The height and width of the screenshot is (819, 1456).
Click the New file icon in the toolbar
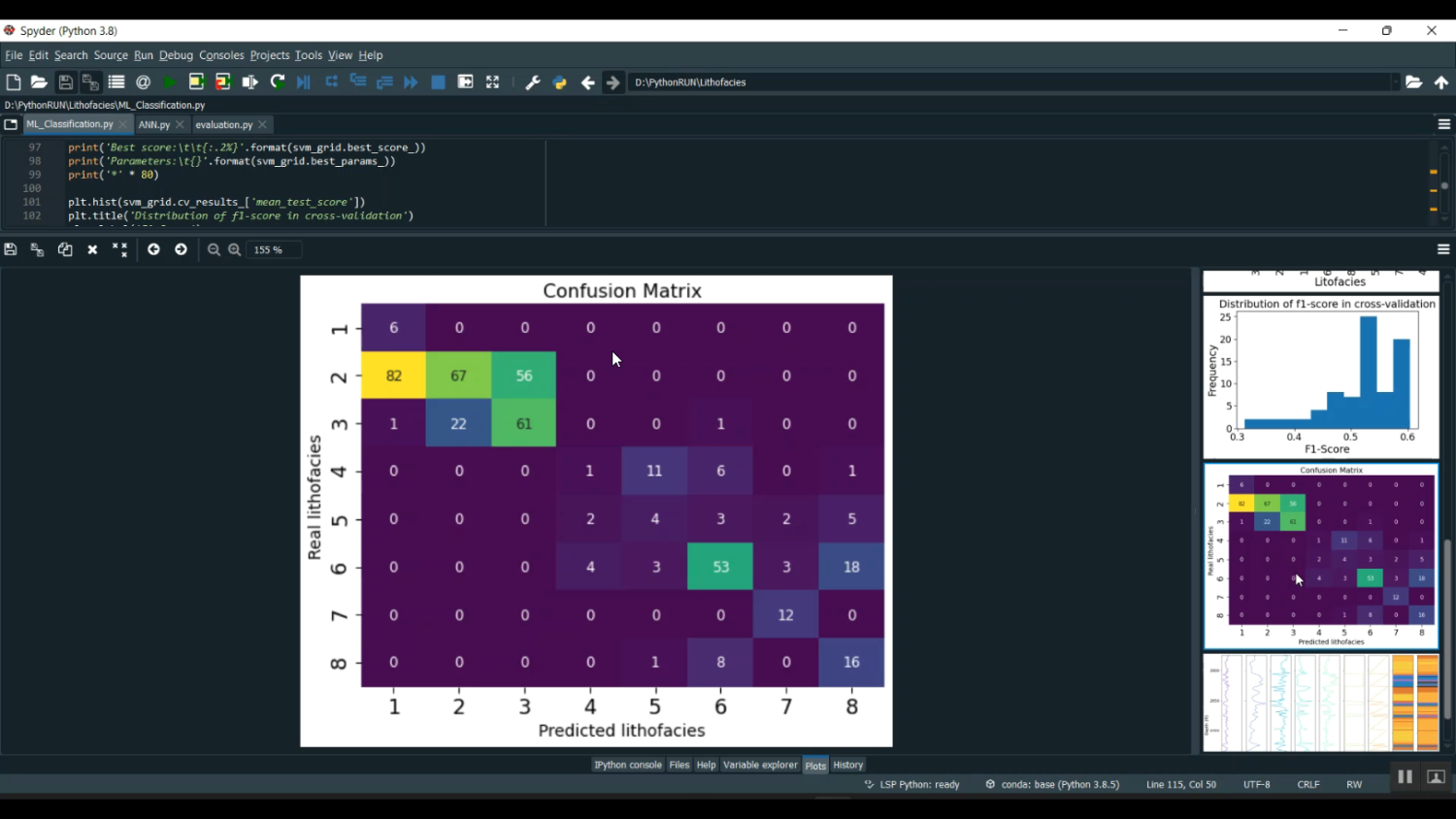click(14, 82)
